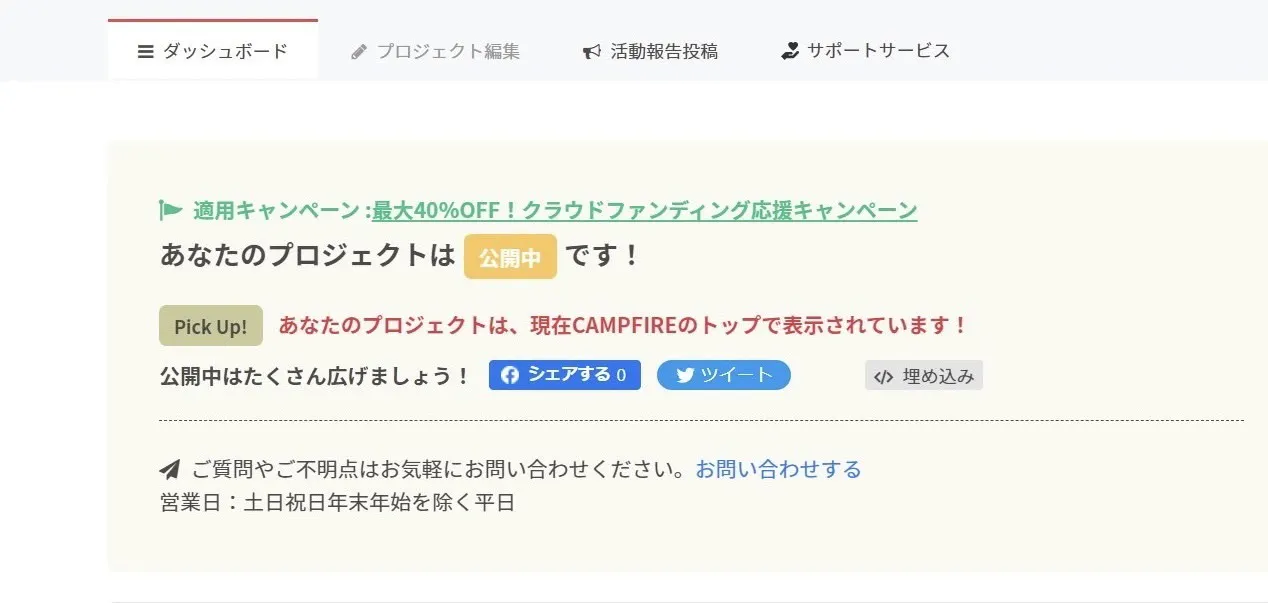The height and width of the screenshot is (603, 1268).
Task: Click the yellow 公開中 status badge
Action: click(510, 257)
